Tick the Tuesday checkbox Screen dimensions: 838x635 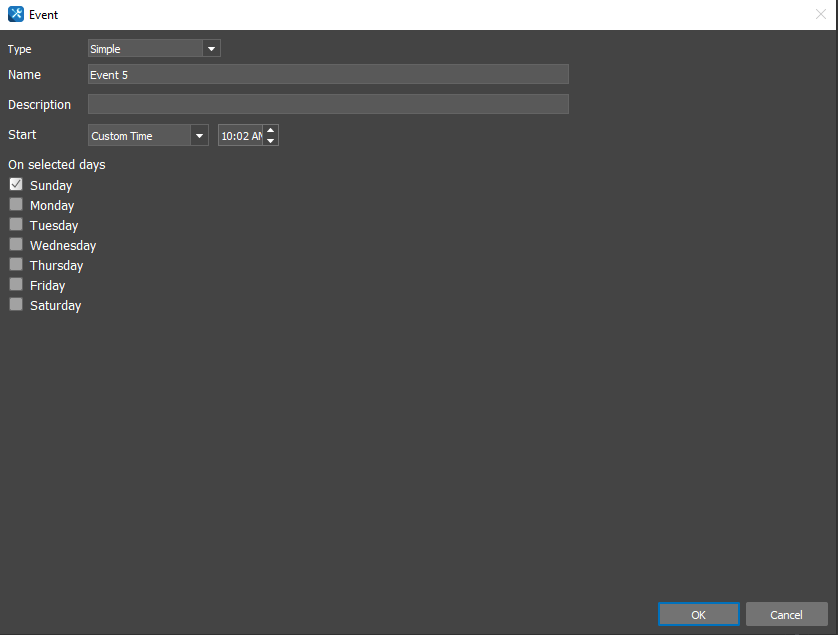pyautogui.click(x=16, y=225)
